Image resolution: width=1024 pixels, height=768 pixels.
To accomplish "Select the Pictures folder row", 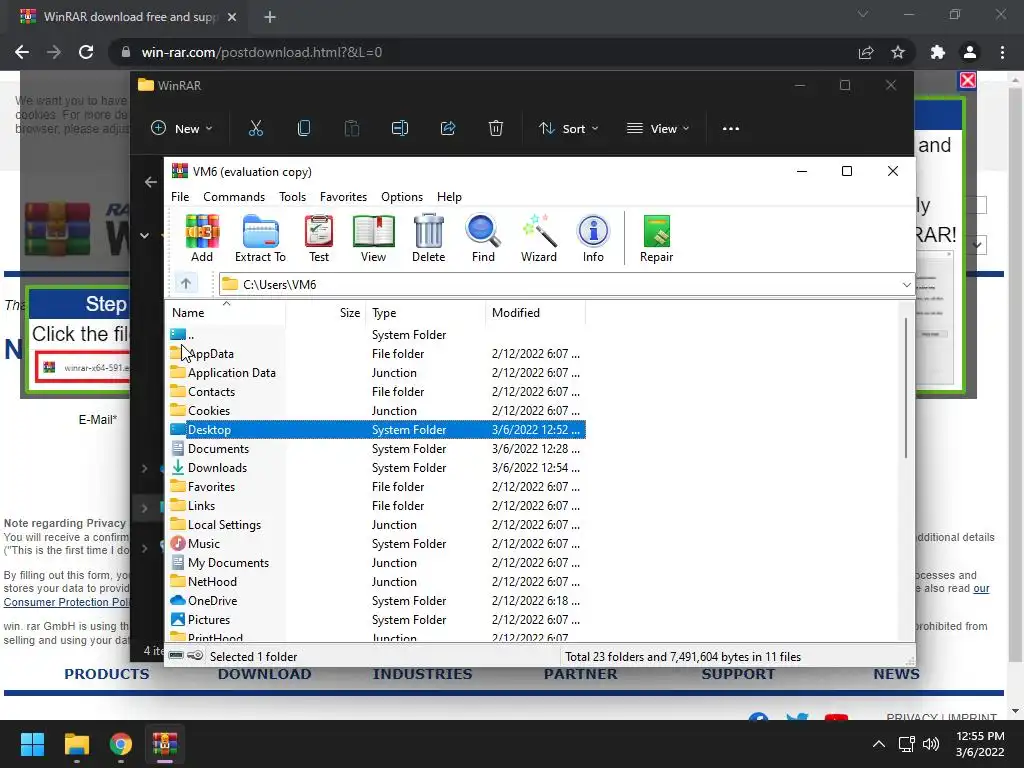I will 376,619.
